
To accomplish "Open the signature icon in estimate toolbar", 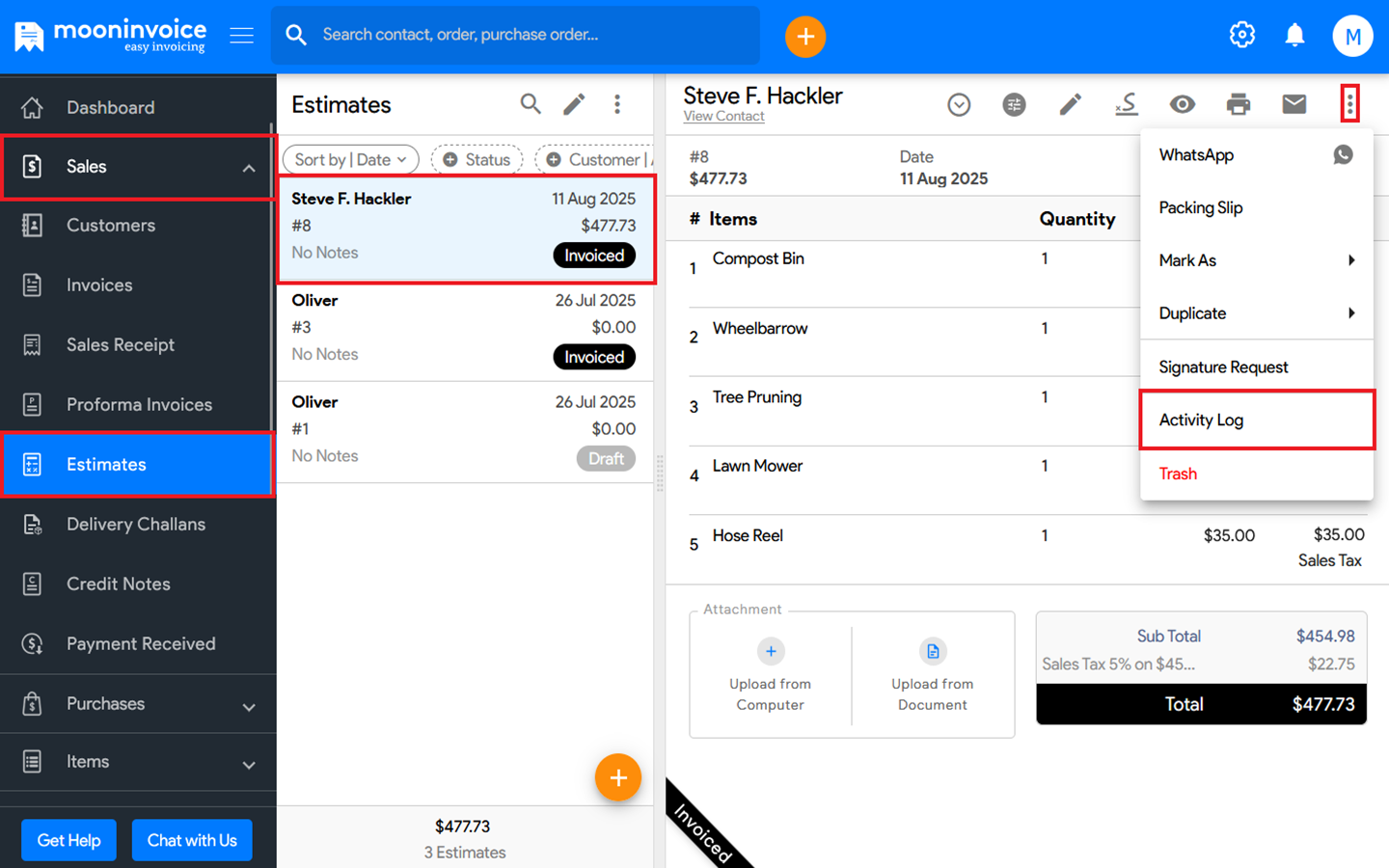I will [x=1126, y=104].
